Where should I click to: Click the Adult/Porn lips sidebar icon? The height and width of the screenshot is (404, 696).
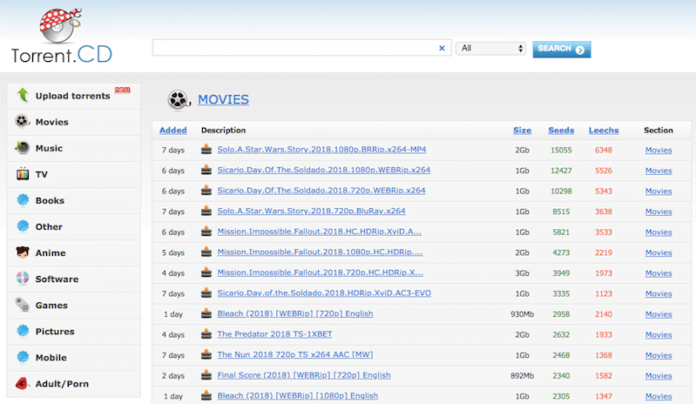[22, 383]
